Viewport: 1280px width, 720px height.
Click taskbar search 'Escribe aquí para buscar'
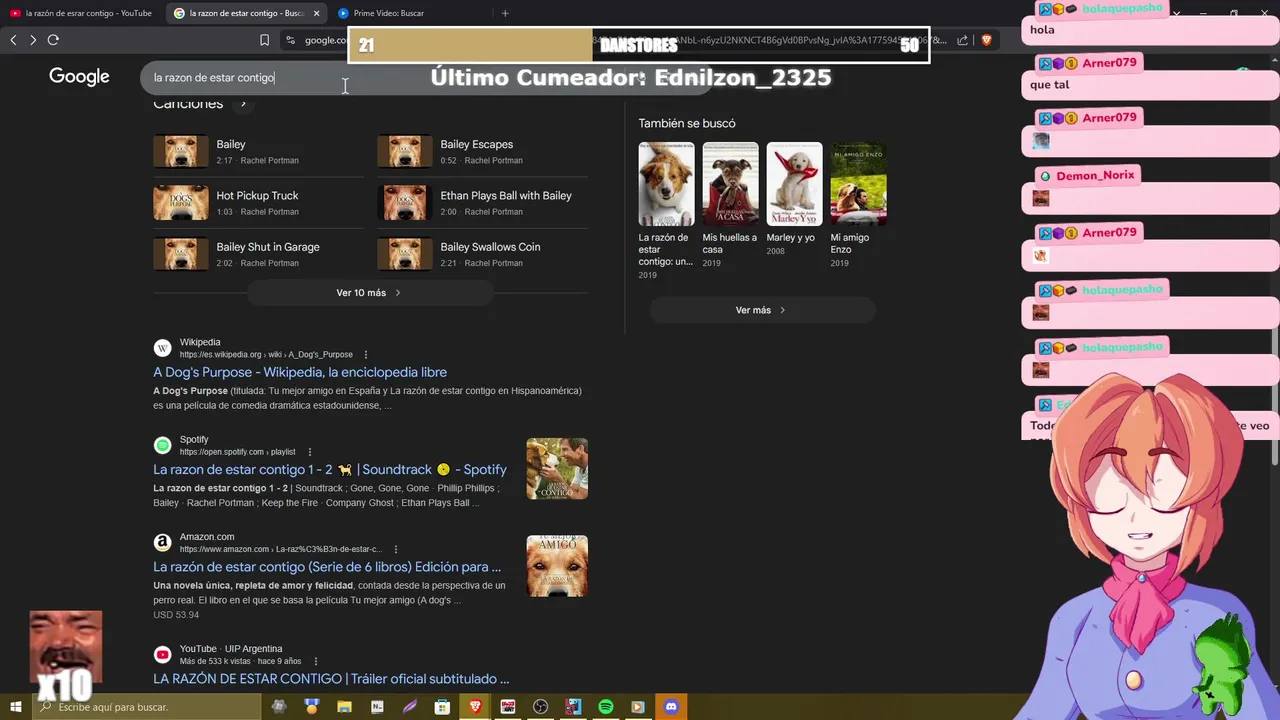coord(146,707)
